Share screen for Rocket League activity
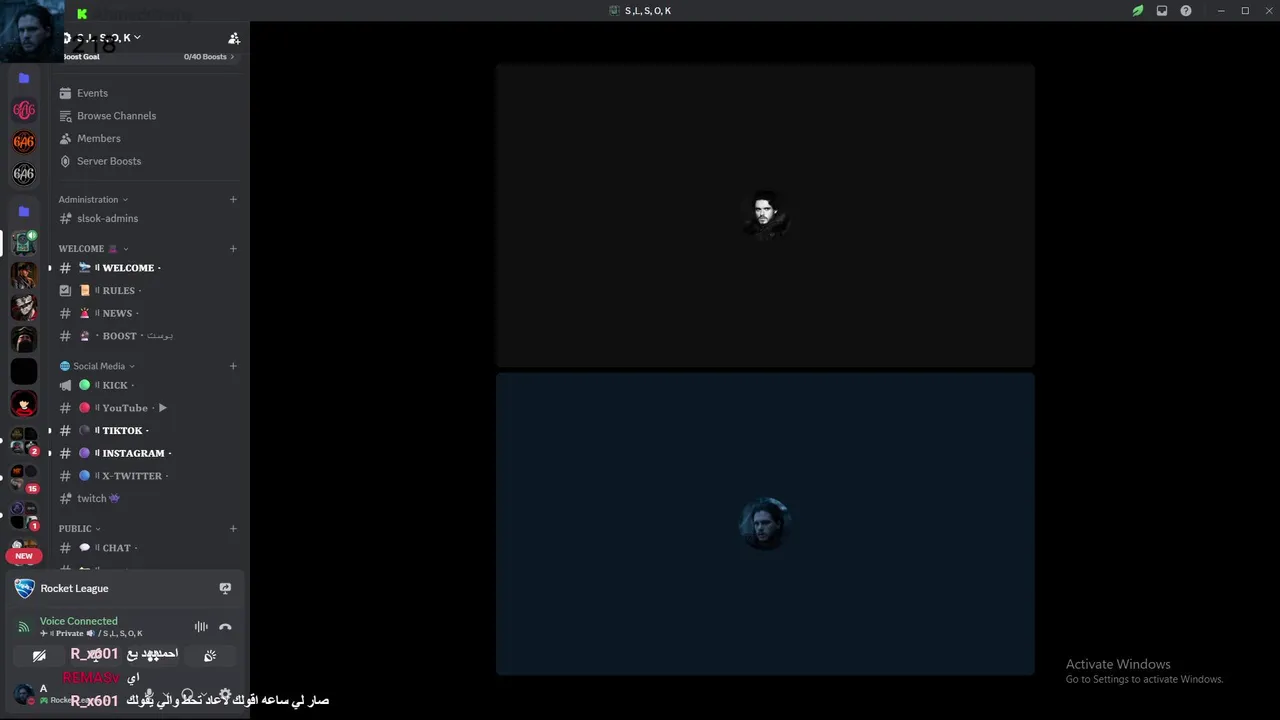The width and height of the screenshot is (1280, 720). pyautogui.click(x=225, y=588)
